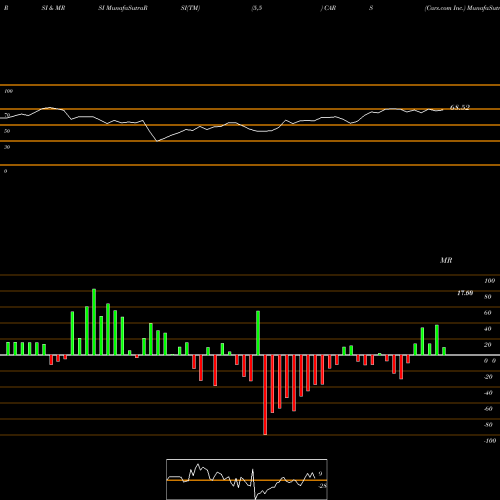Image resolution: width=500 pixels, height=500 pixels.
Task: Click the 50 level label on RSI axis
Action: click(x=7, y=131)
